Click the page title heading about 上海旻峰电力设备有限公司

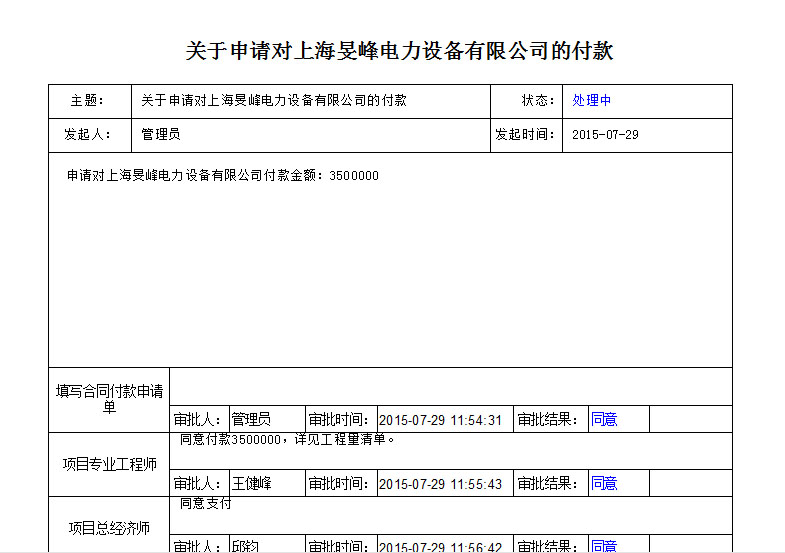(399, 51)
